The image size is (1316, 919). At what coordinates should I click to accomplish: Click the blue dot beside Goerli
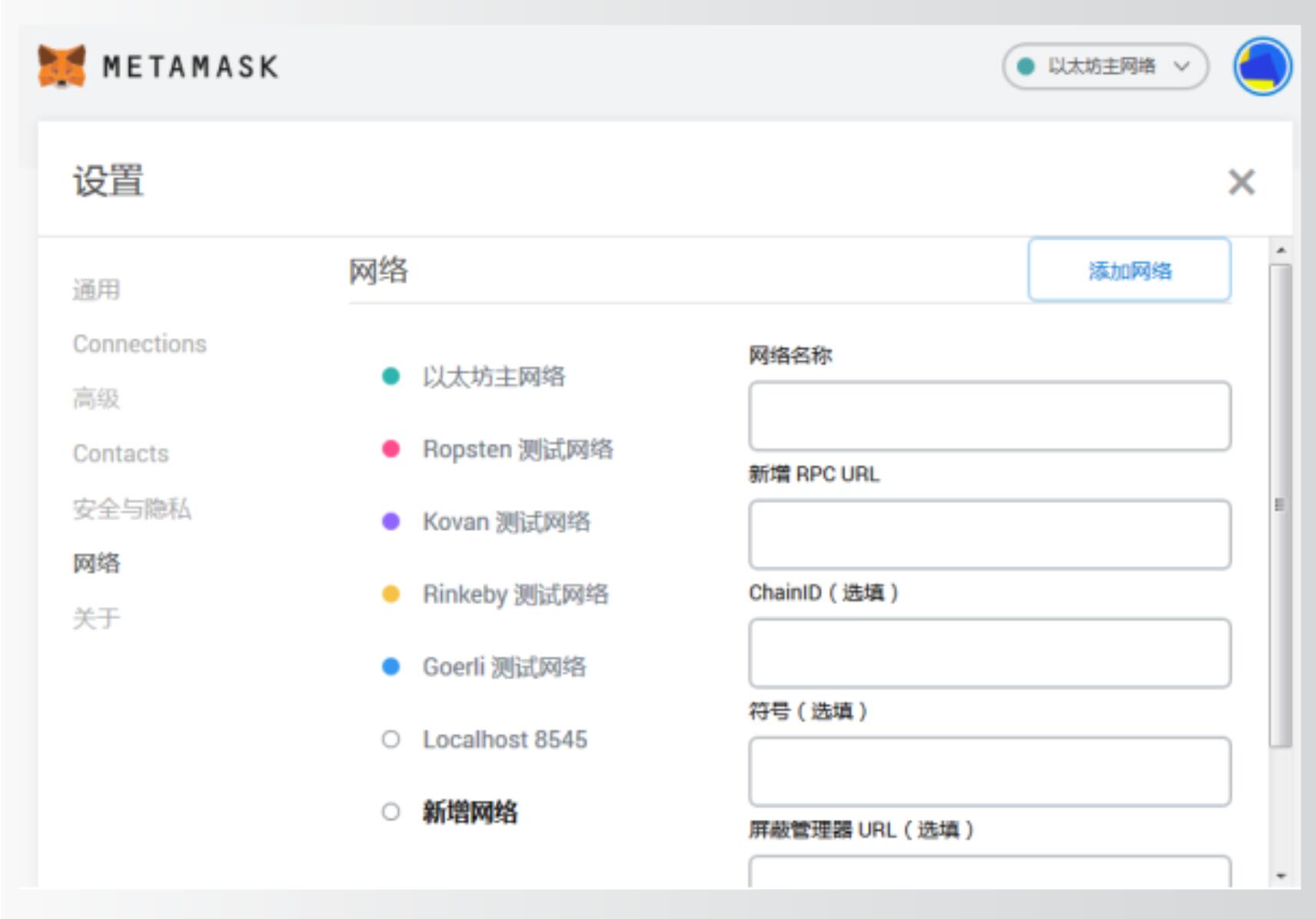click(390, 666)
